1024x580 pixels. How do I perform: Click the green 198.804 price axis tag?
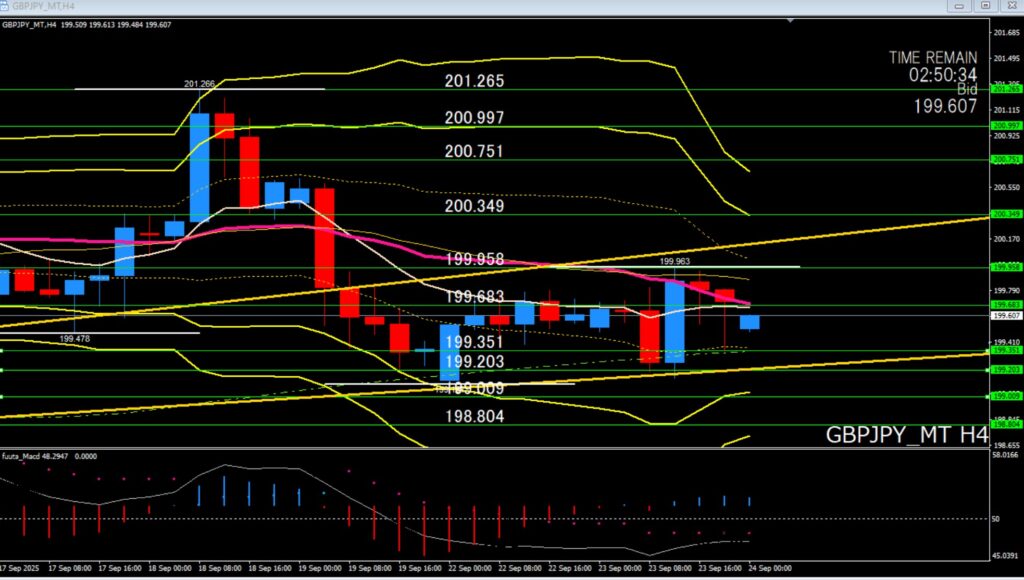pos(1004,424)
